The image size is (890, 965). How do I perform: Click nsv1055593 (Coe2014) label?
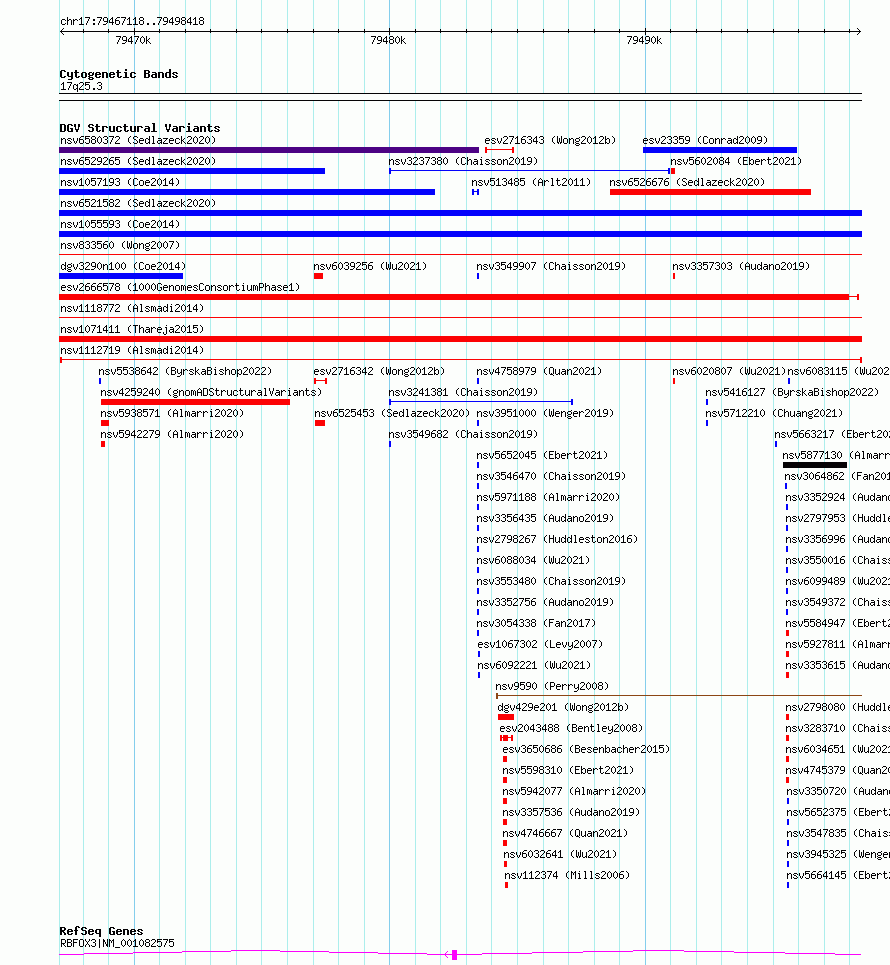click(x=120, y=224)
